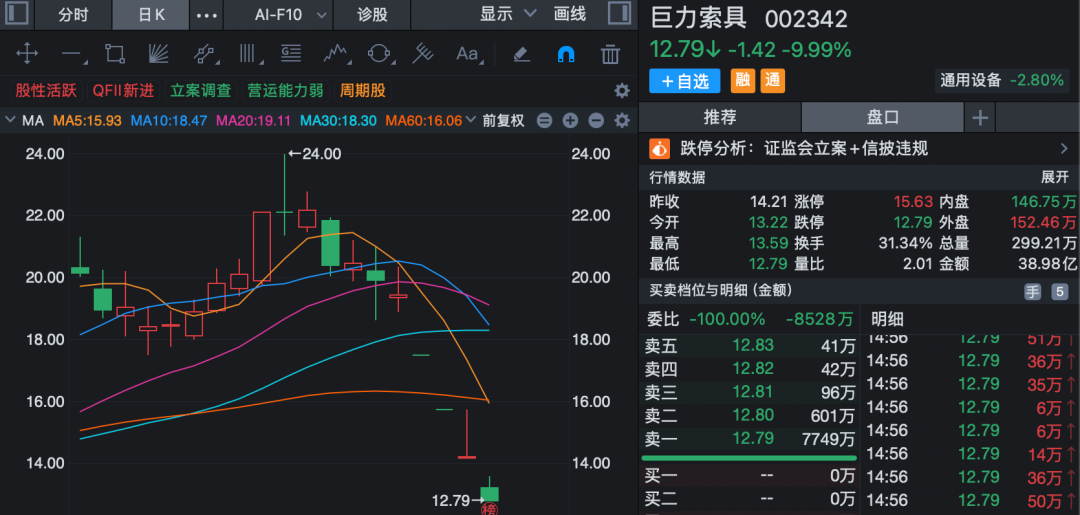Delete all drawings with trash icon

click(x=610, y=53)
